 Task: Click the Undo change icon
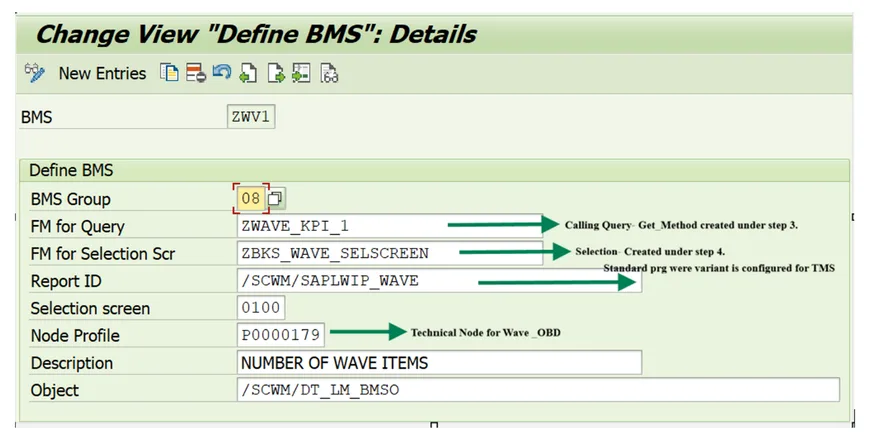point(222,73)
